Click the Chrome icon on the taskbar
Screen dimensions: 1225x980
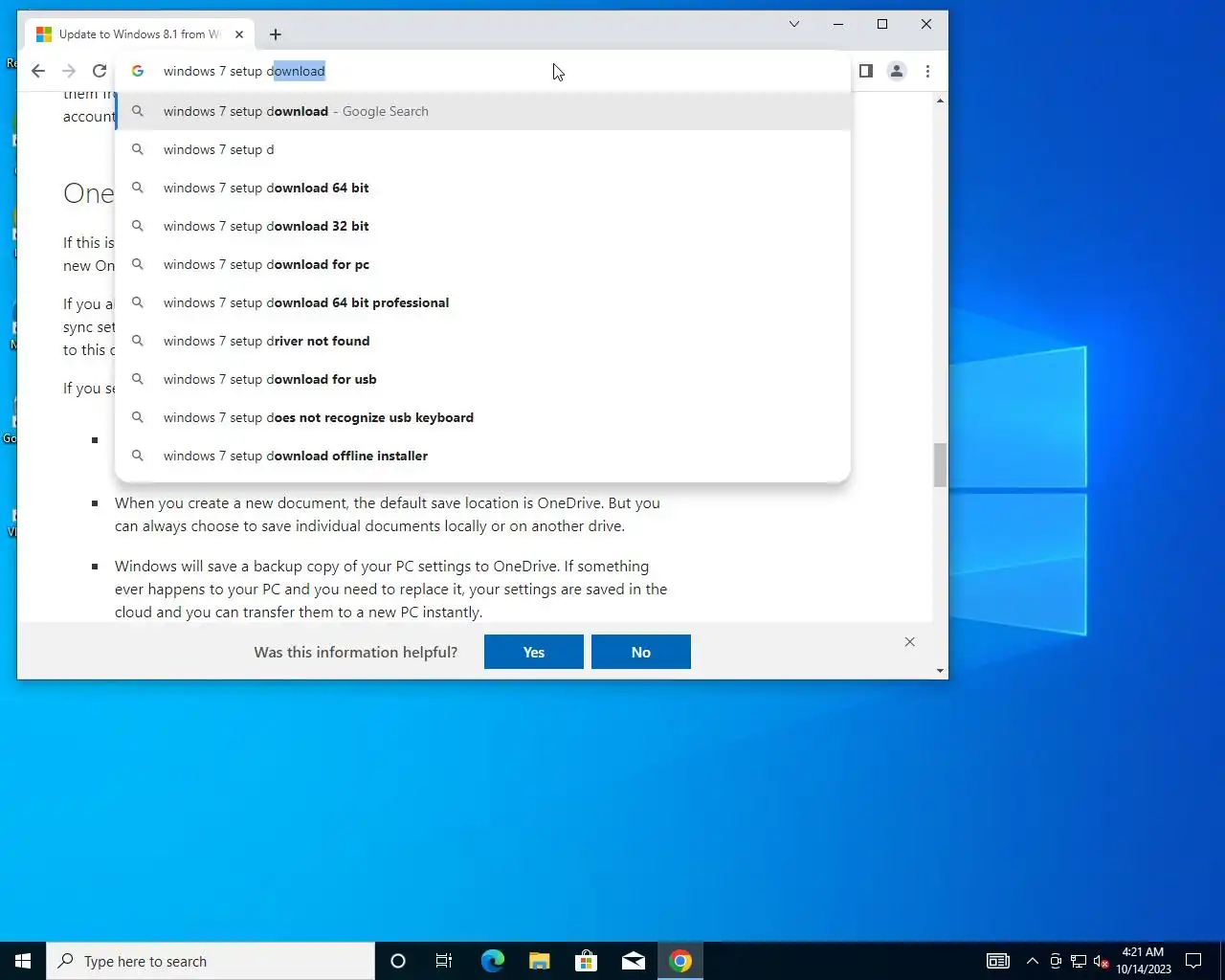(x=680, y=961)
